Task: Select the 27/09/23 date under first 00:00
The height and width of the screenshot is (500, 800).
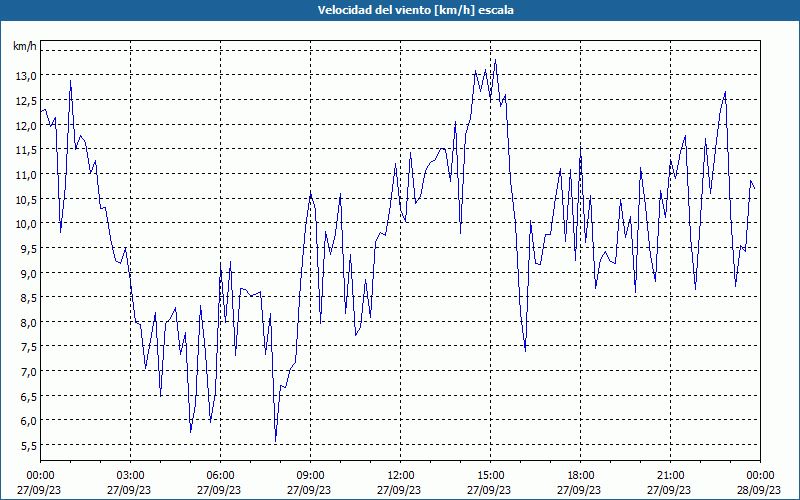Action: pyautogui.click(x=39, y=490)
